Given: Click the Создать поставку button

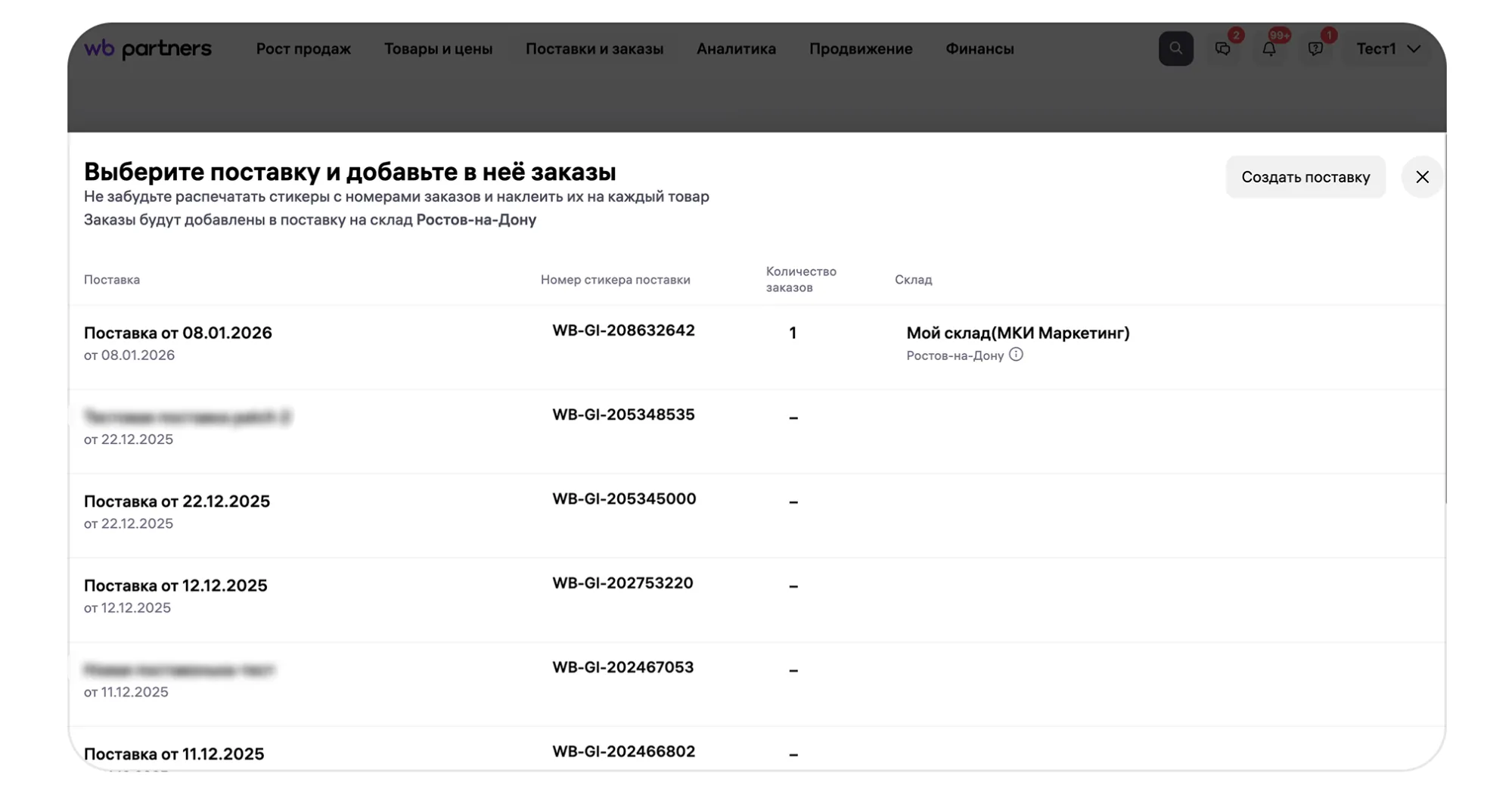Looking at the screenshot, I should 1305,177.
